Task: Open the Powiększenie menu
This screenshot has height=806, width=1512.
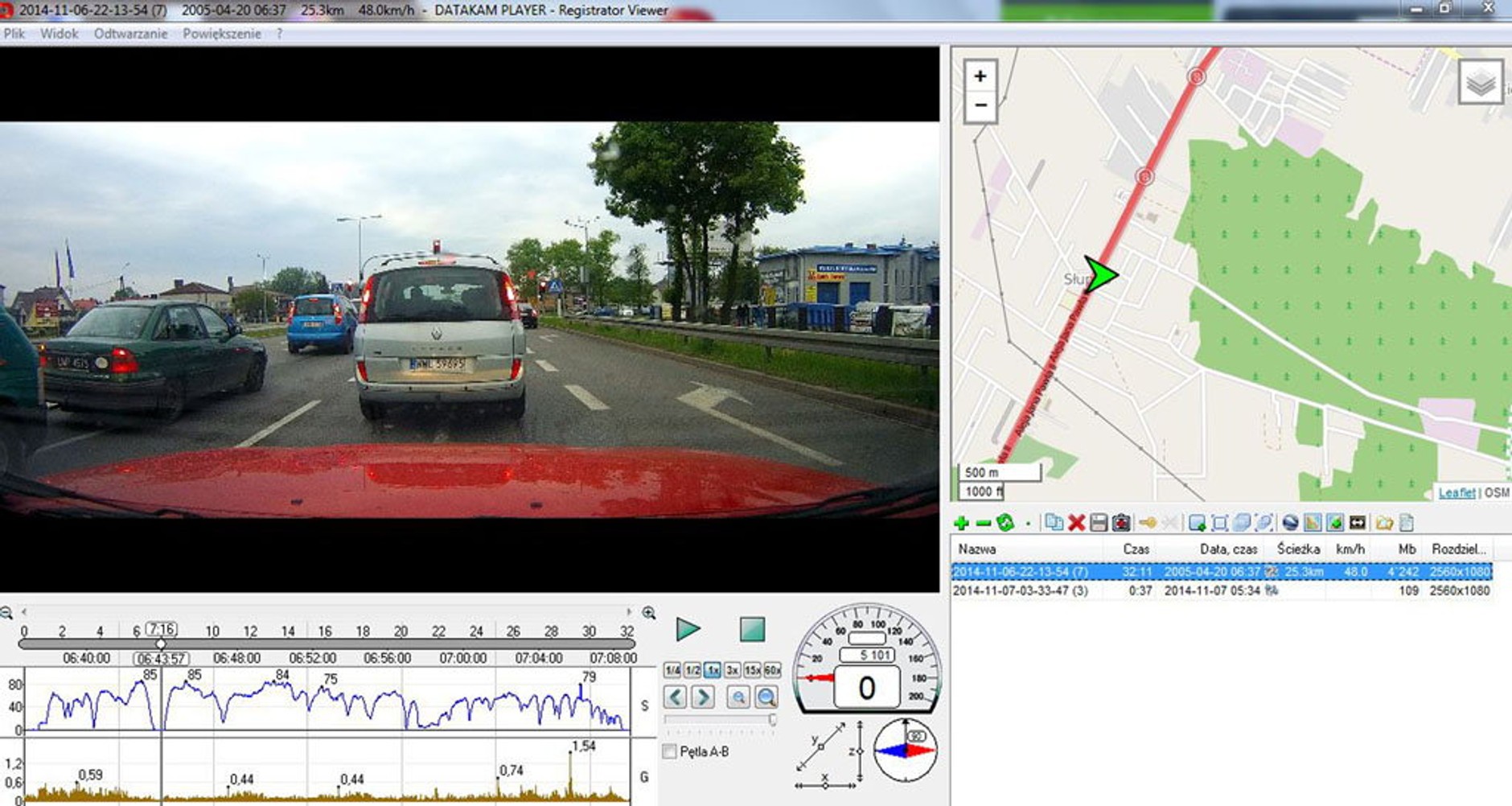Action: tap(221, 34)
